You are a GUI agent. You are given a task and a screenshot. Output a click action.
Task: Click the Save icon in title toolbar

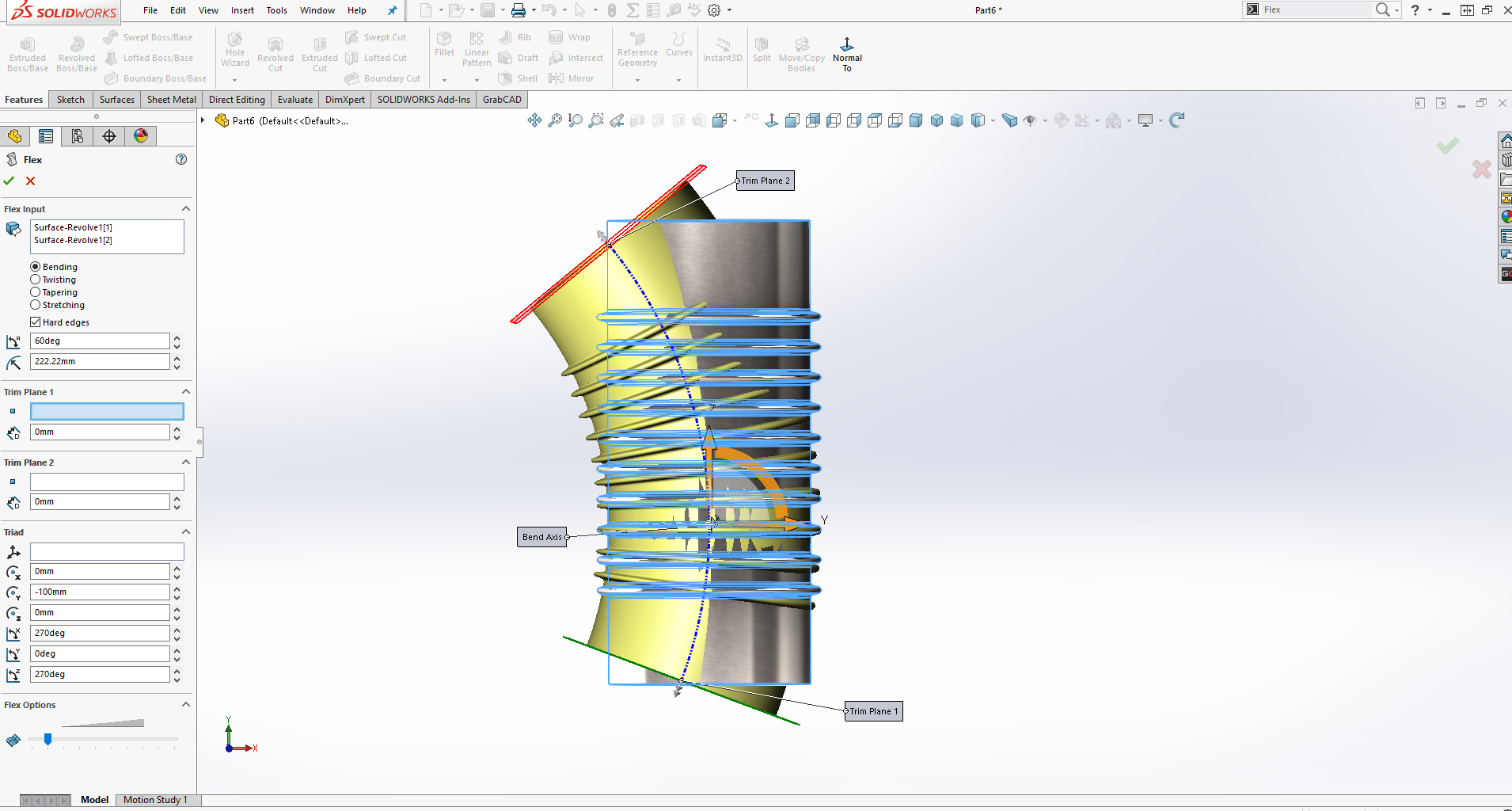[x=488, y=10]
